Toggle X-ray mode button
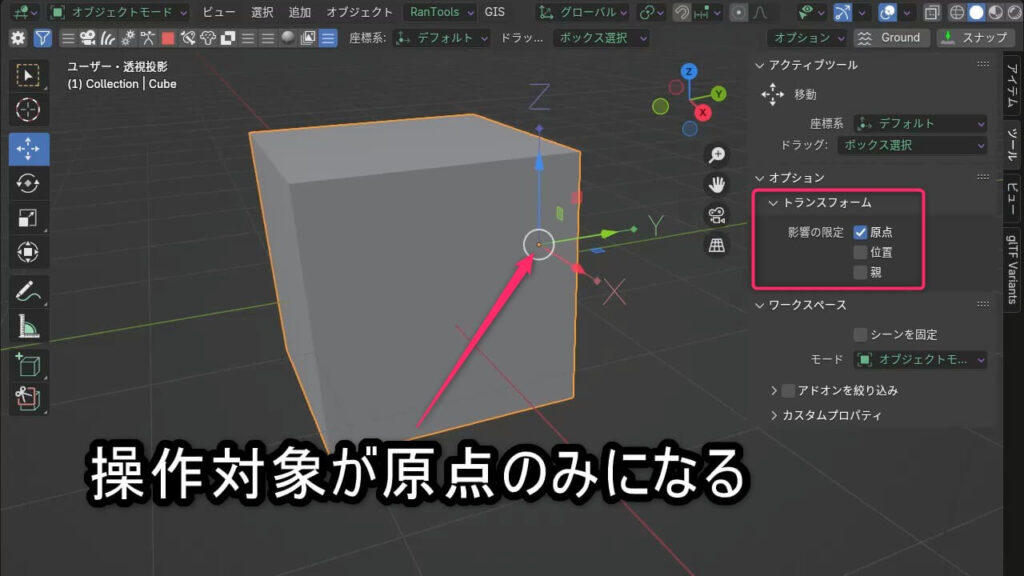 point(932,12)
